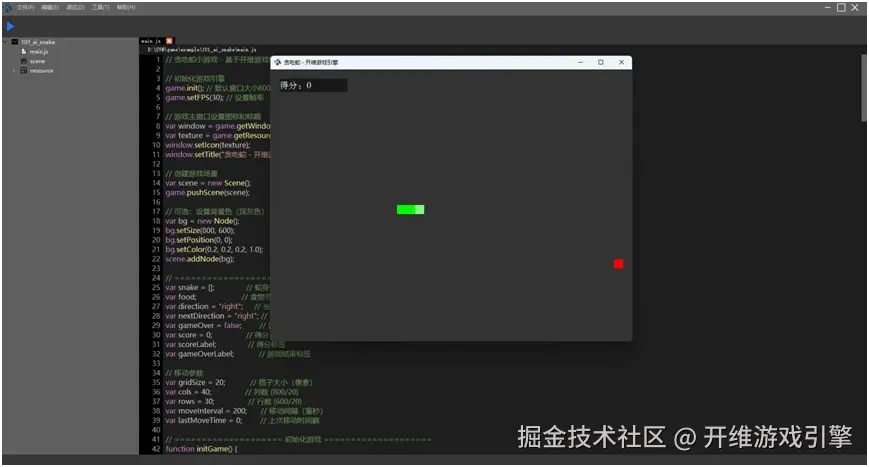Click line 36 'var cols = 40;'
Viewport: 869px width, 467px height.
pos(188,392)
